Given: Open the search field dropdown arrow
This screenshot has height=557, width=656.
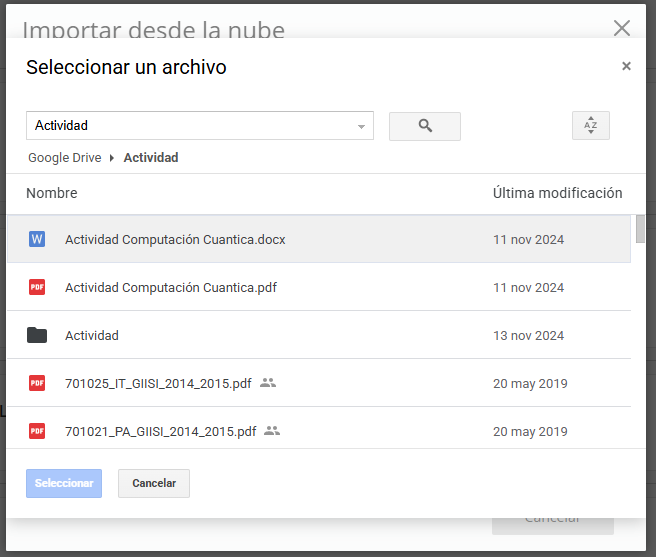Looking at the screenshot, I should tap(361, 127).
